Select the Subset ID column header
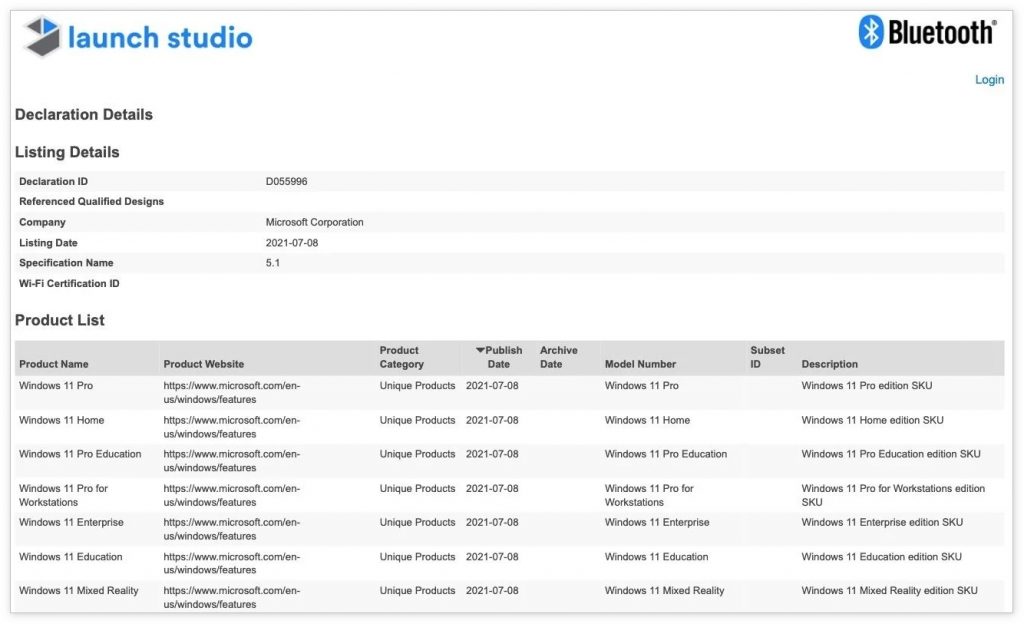Viewport: 1024px width, 624px height. tap(767, 357)
